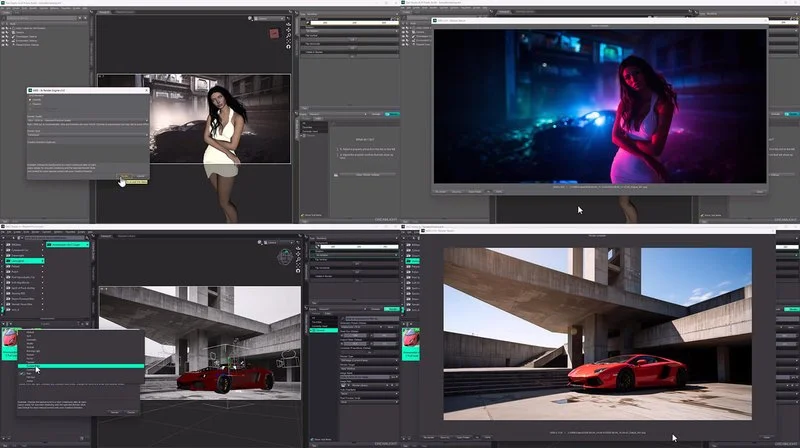Select the teal highlighted subcategory in bottom-left second column
800x448 pixels.
tap(67, 245)
